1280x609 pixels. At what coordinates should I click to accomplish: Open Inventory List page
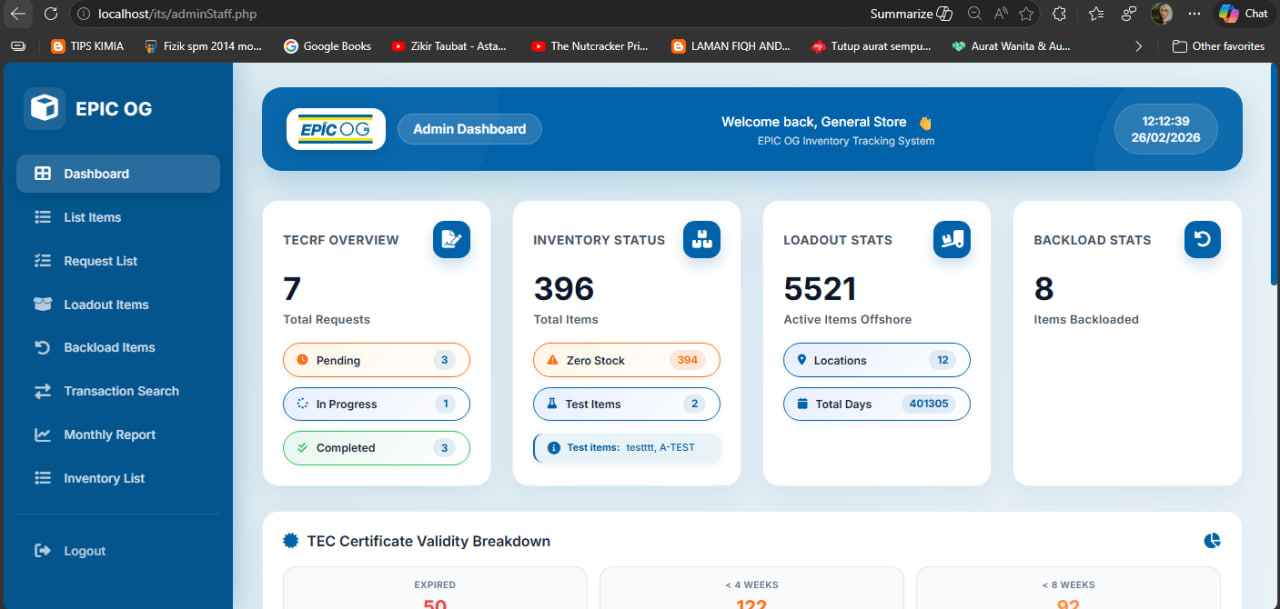(x=118, y=478)
